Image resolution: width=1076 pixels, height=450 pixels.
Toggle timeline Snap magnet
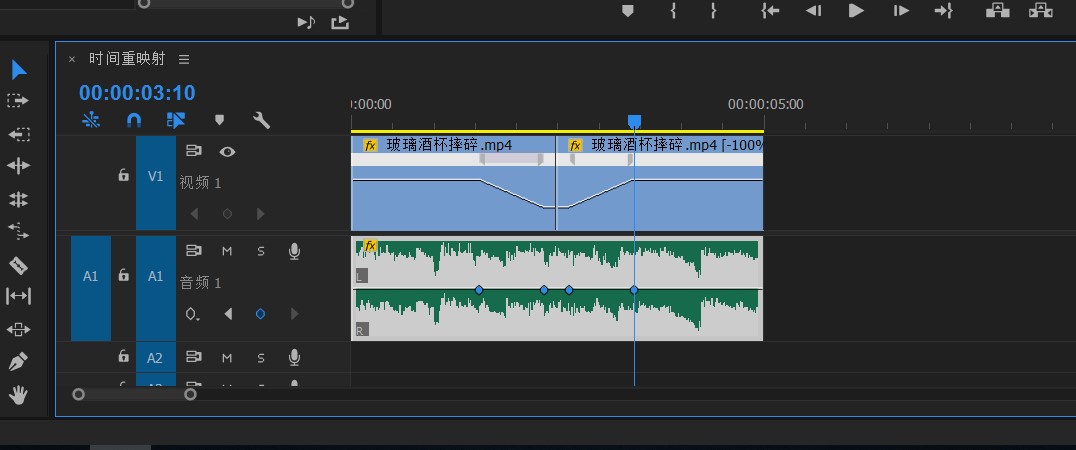tap(134, 121)
